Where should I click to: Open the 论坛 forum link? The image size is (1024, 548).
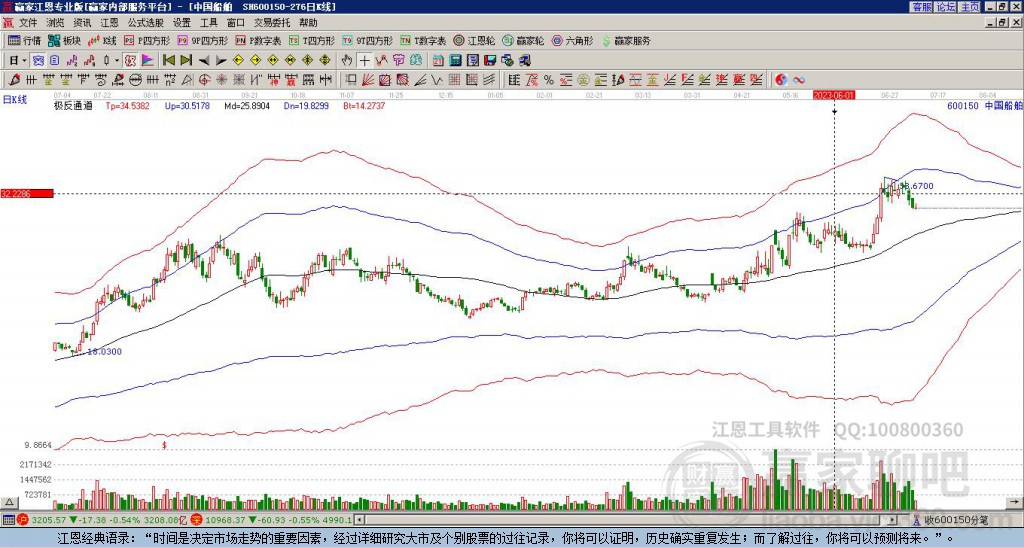tap(945, 7)
